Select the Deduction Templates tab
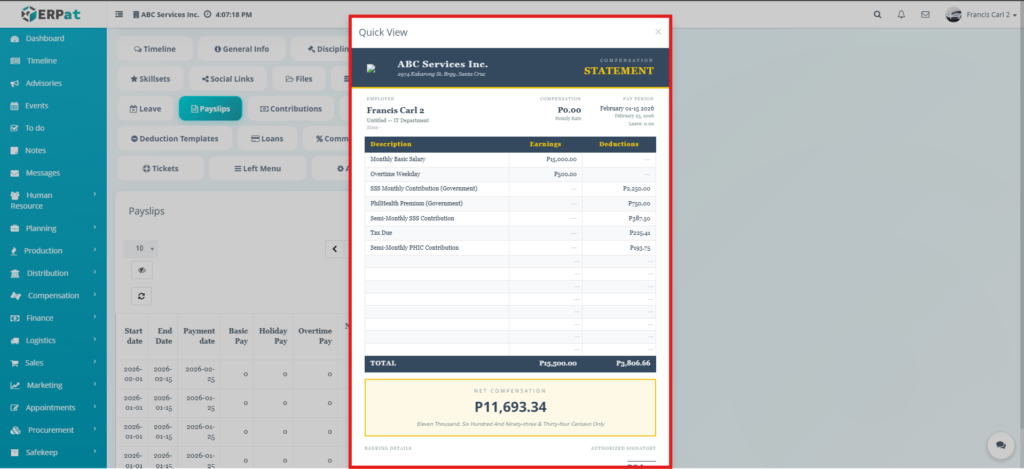The height and width of the screenshot is (469, 1024). pyautogui.click(x=173, y=138)
